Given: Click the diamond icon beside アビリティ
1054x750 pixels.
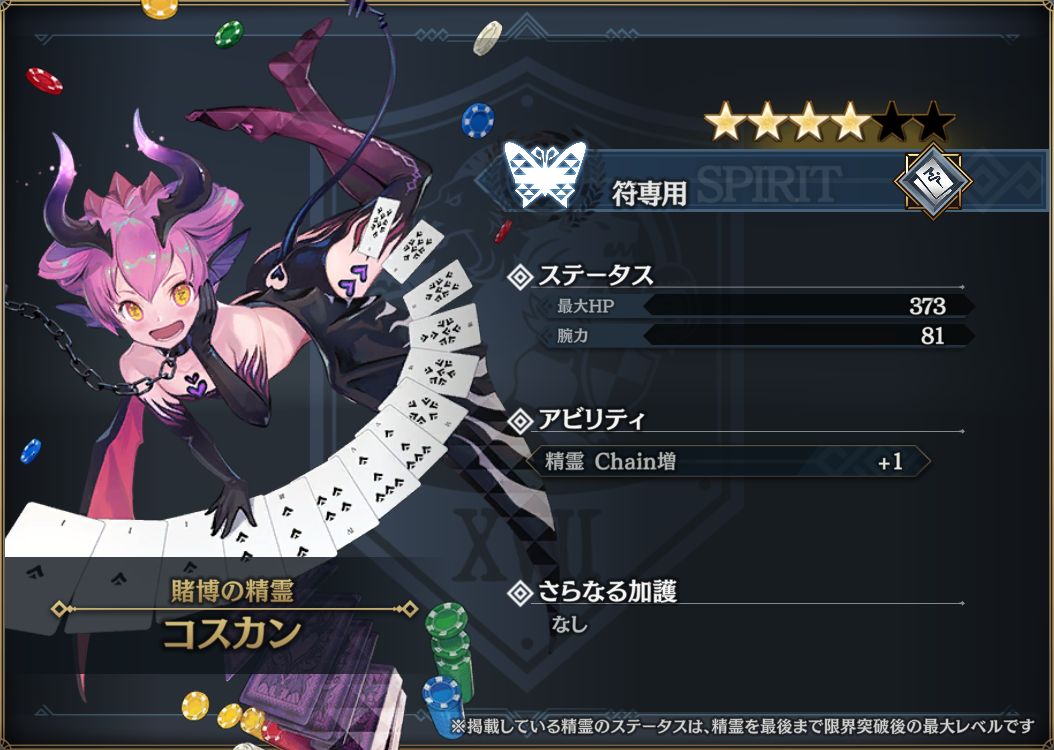Looking at the screenshot, I should 520,421.
